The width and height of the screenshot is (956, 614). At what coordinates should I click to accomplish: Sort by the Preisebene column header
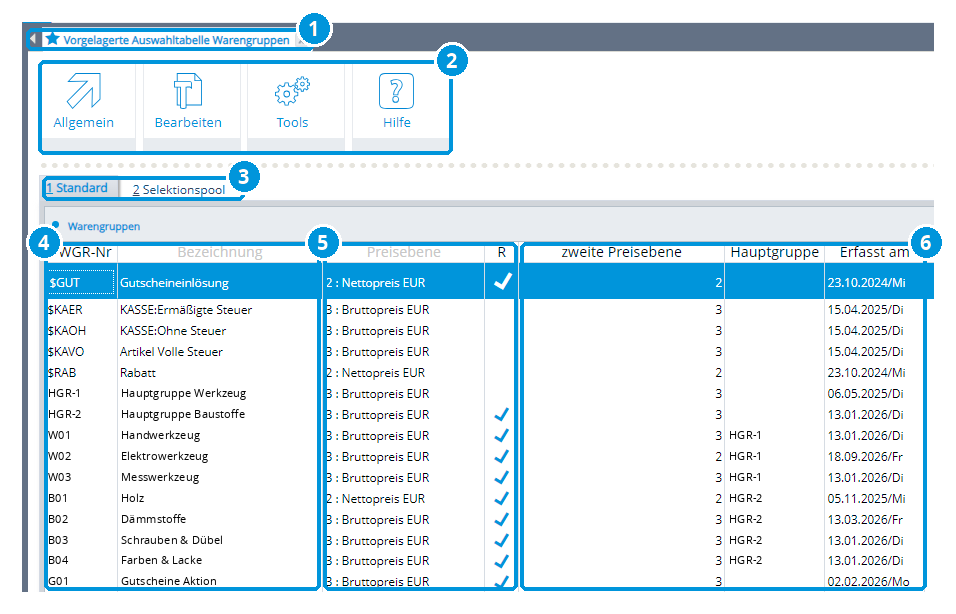point(404,252)
